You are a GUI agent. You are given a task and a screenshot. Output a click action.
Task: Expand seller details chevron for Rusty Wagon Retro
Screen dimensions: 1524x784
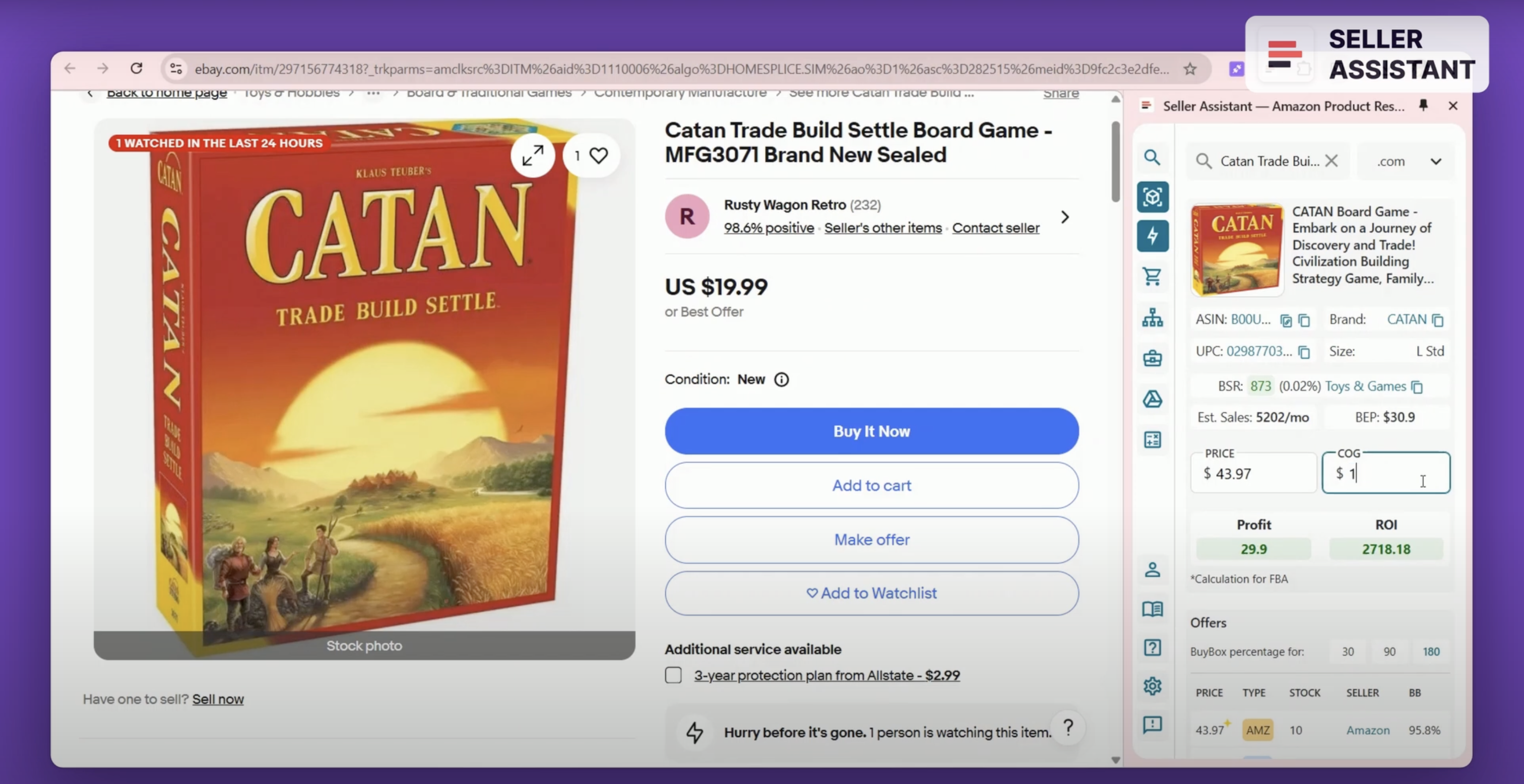pyautogui.click(x=1065, y=217)
